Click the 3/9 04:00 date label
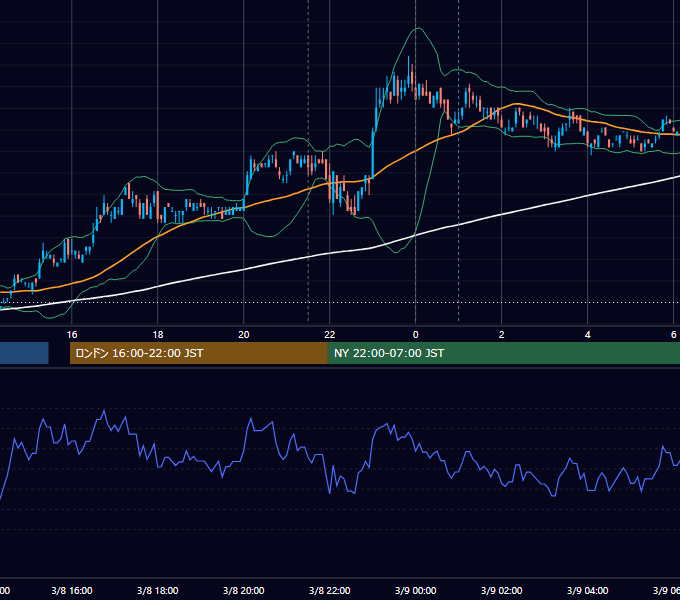 [x=587, y=590]
